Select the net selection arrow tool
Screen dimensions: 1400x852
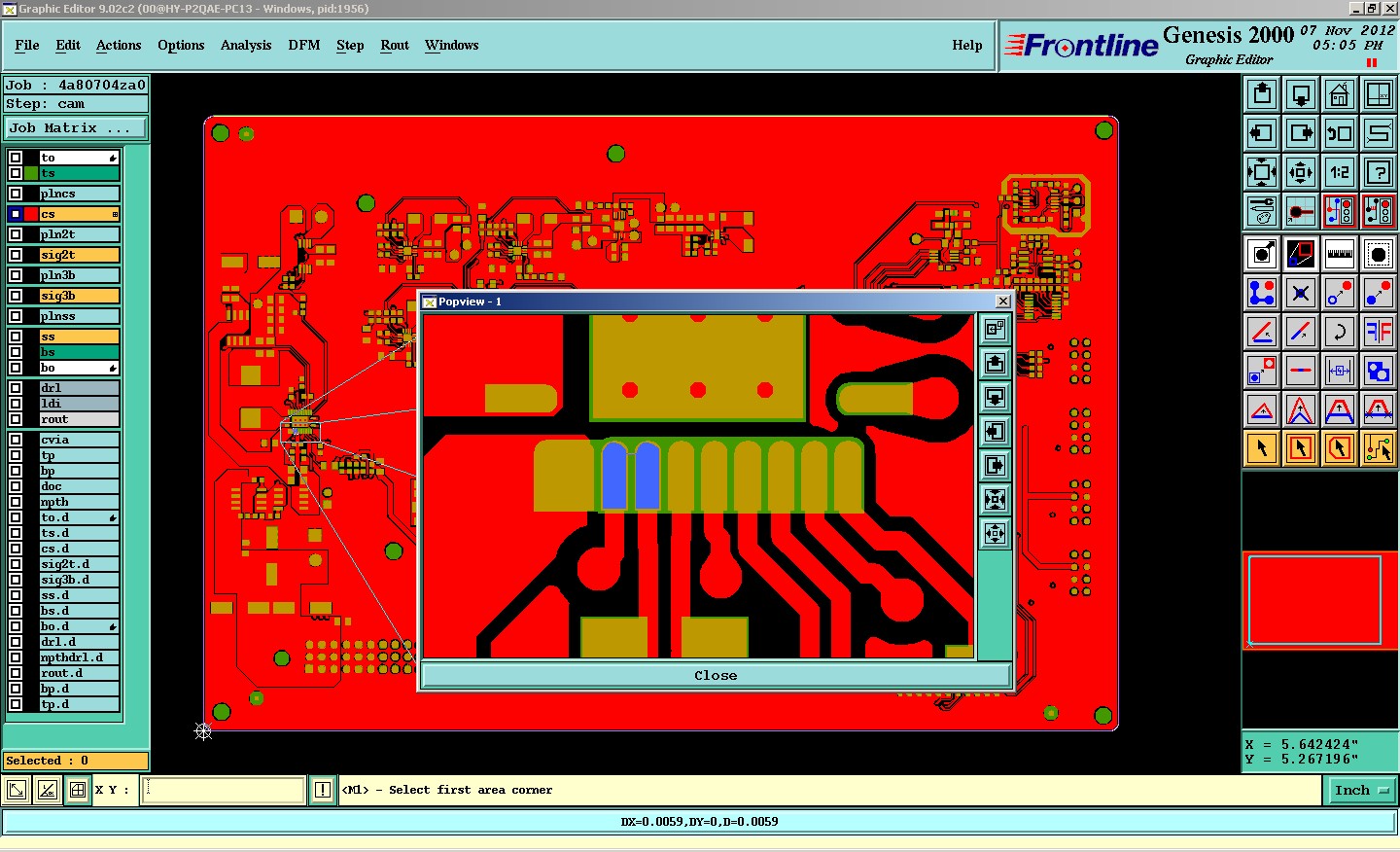pos(1379,448)
